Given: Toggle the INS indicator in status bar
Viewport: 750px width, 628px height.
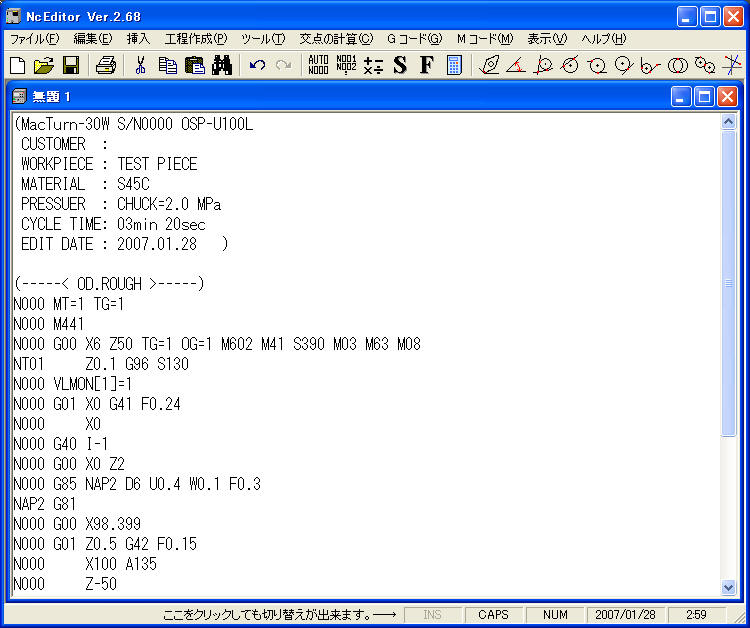Looking at the screenshot, I should [x=432, y=615].
